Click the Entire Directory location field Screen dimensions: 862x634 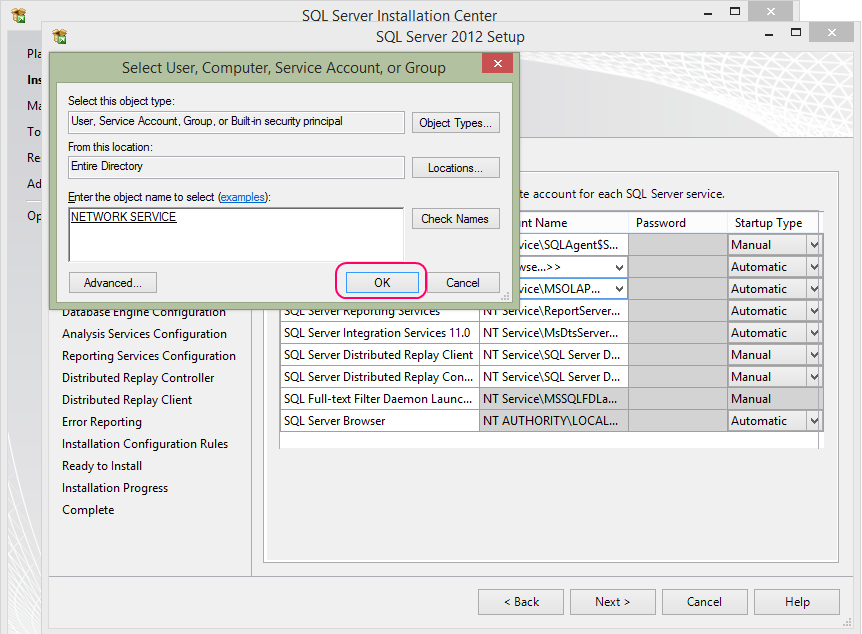point(236,167)
